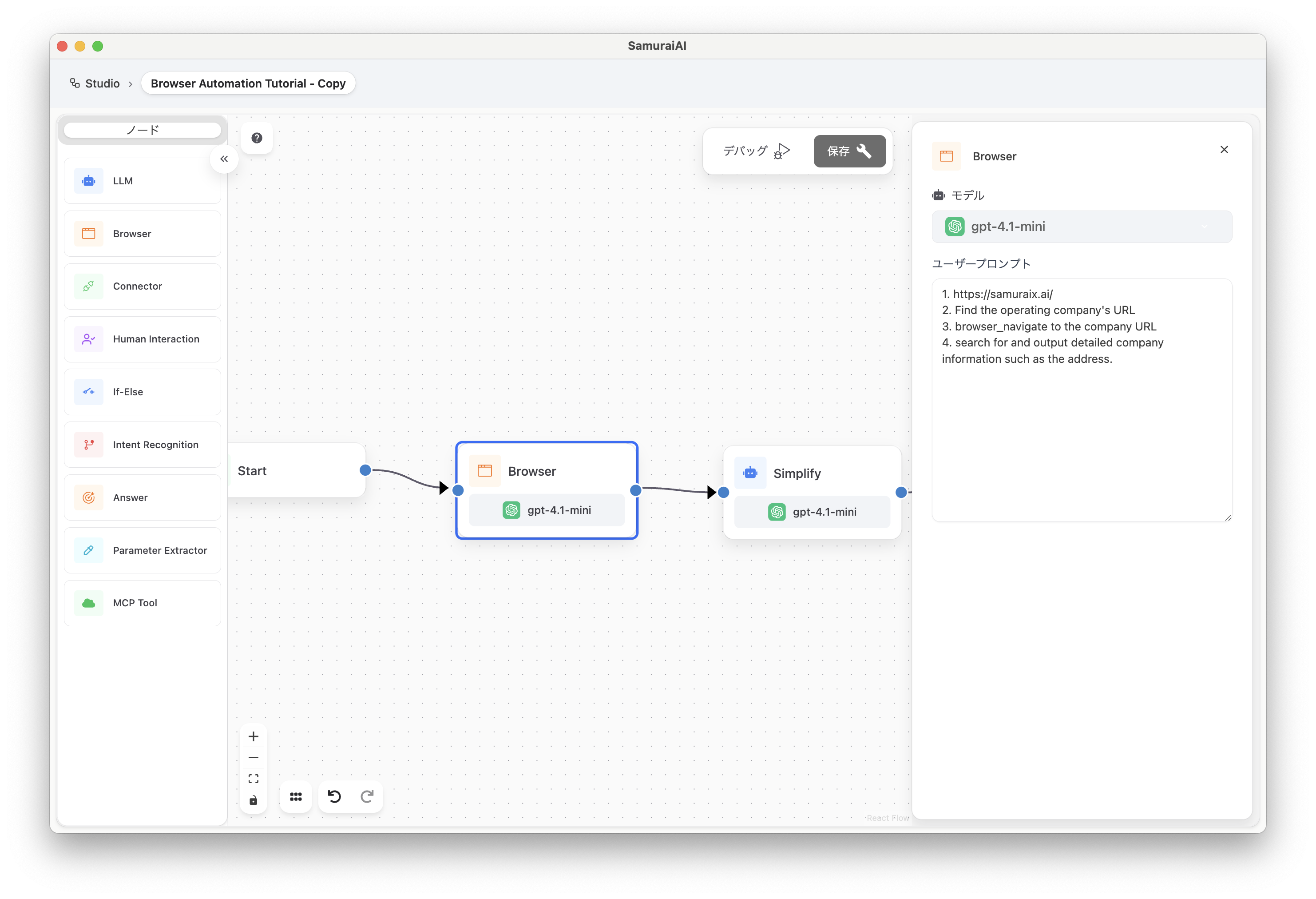The width and height of the screenshot is (1316, 899).
Task: Click the MCP Tool cloud icon
Action: (x=88, y=603)
